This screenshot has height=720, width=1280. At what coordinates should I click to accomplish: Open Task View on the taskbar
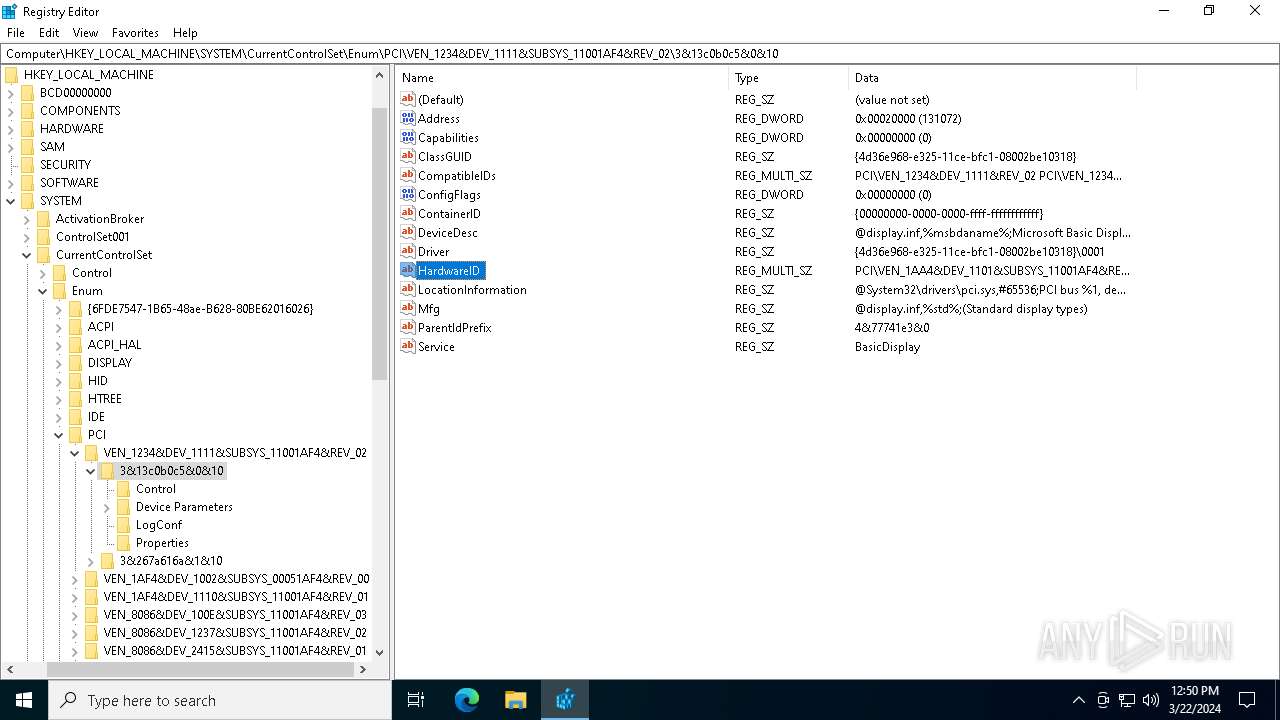coord(416,700)
